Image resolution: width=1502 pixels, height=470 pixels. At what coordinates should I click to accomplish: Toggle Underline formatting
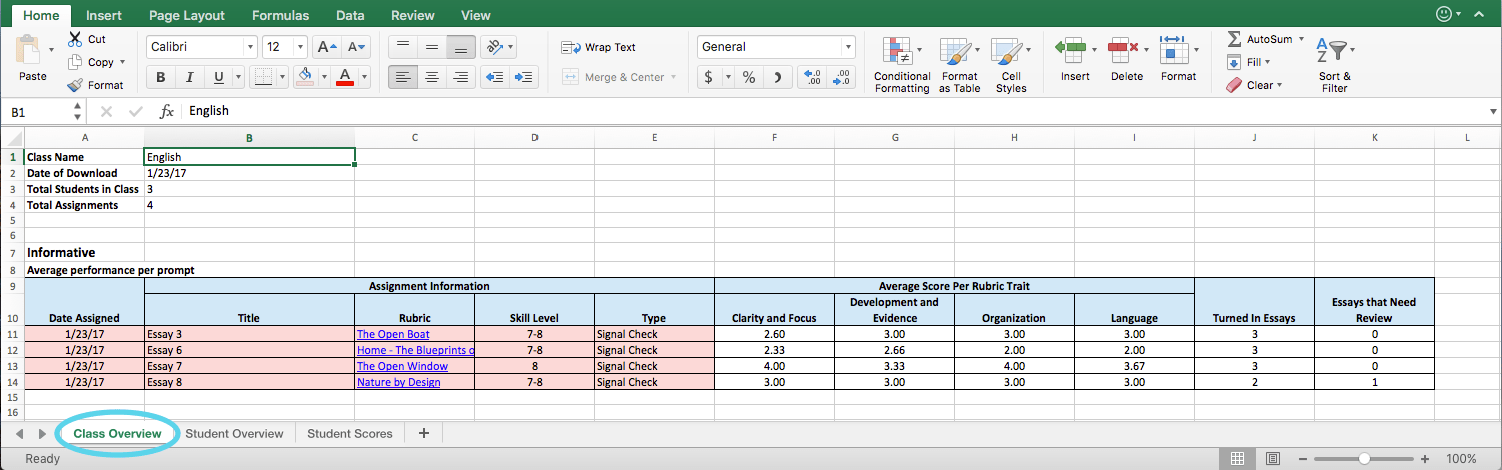[x=218, y=77]
